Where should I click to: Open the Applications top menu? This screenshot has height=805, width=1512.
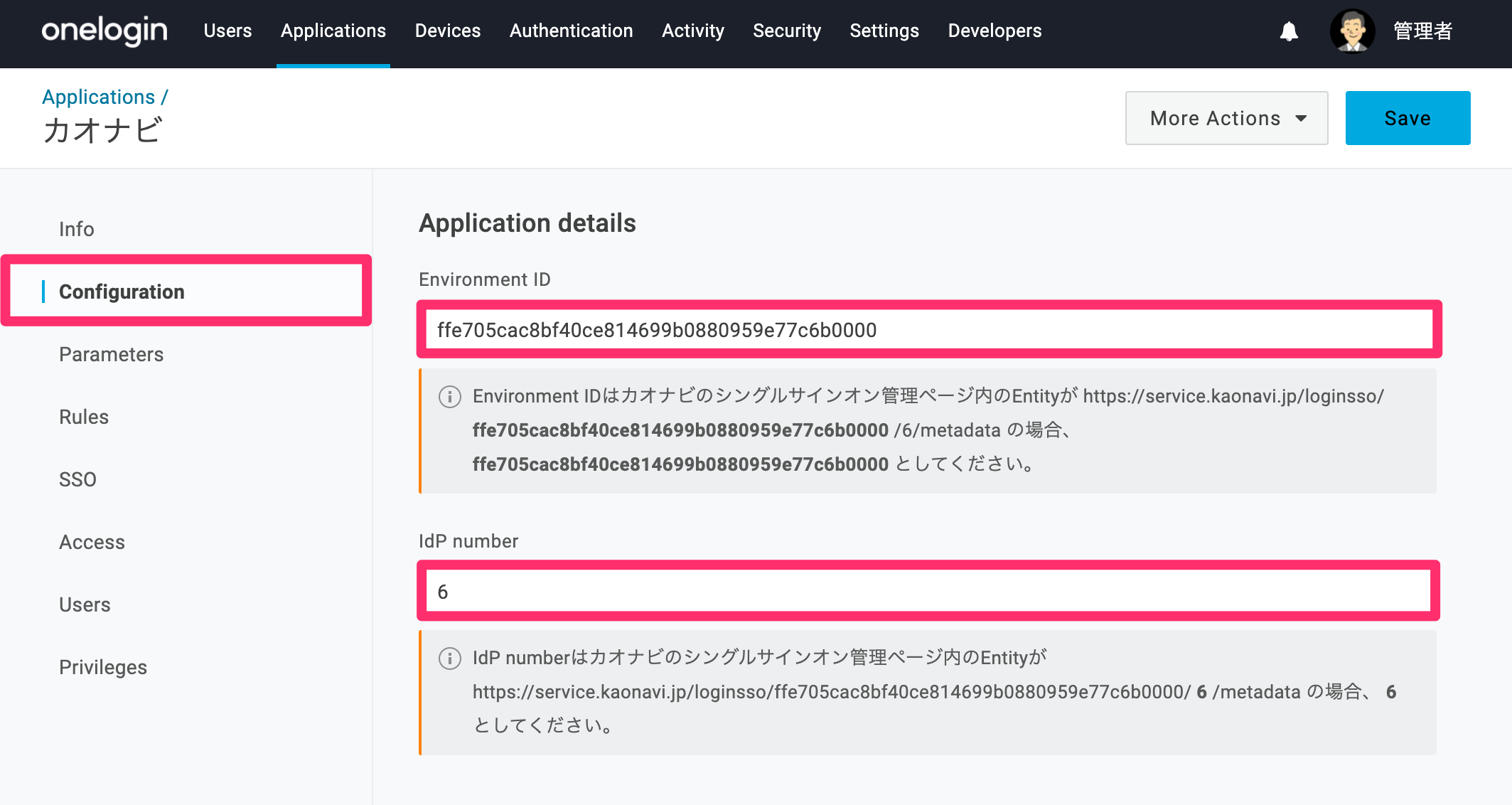[333, 31]
